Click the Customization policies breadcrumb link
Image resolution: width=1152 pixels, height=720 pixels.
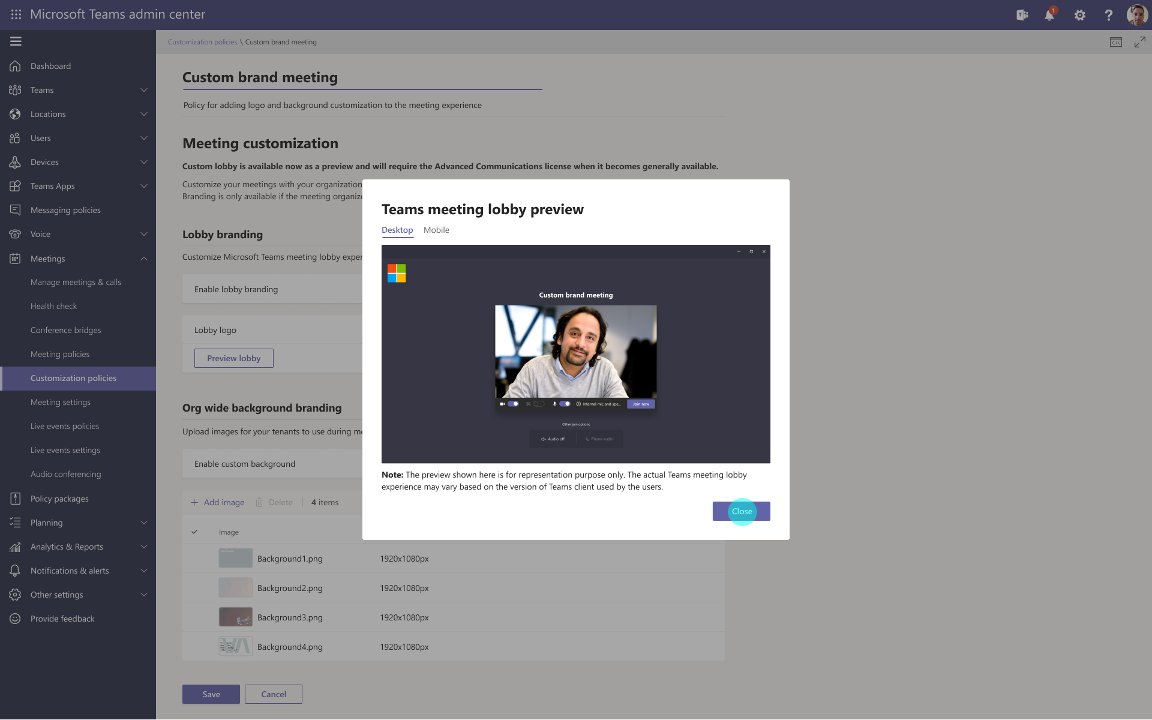(x=202, y=42)
